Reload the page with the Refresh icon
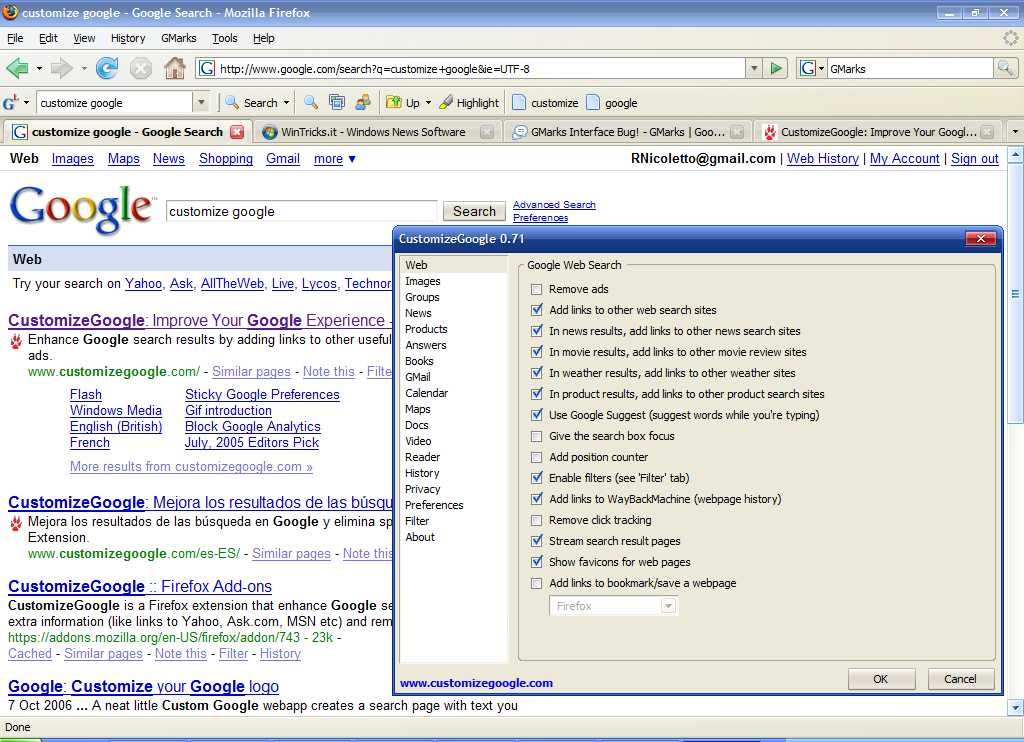The image size is (1024, 742). click(x=107, y=68)
